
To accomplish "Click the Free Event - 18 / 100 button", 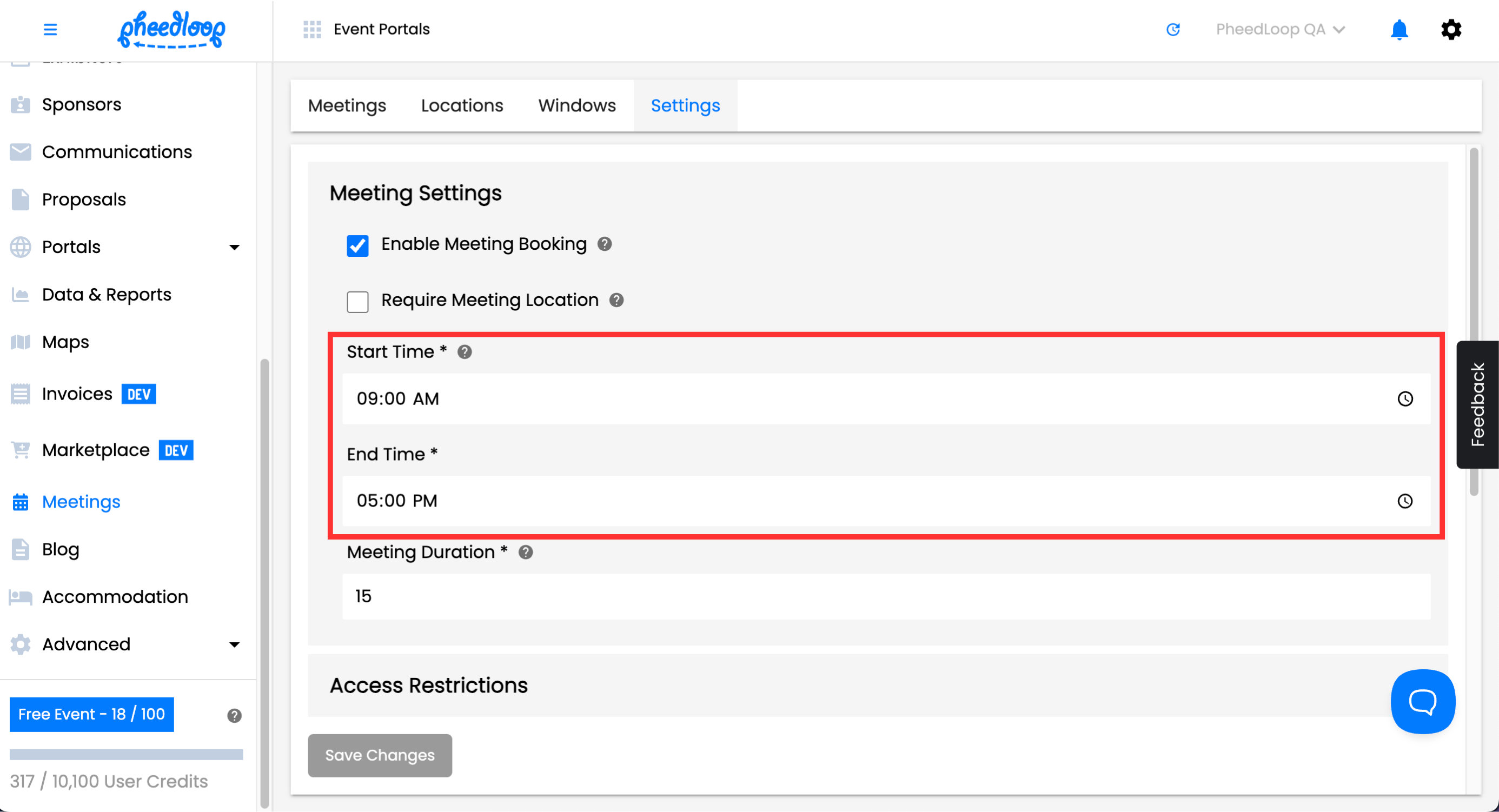I will coord(91,714).
